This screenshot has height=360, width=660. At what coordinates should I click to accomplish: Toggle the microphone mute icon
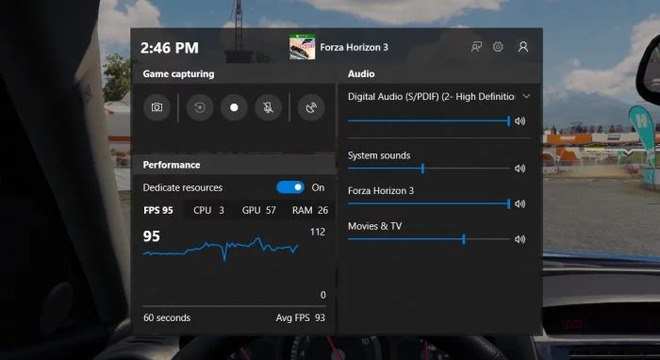[x=268, y=107]
